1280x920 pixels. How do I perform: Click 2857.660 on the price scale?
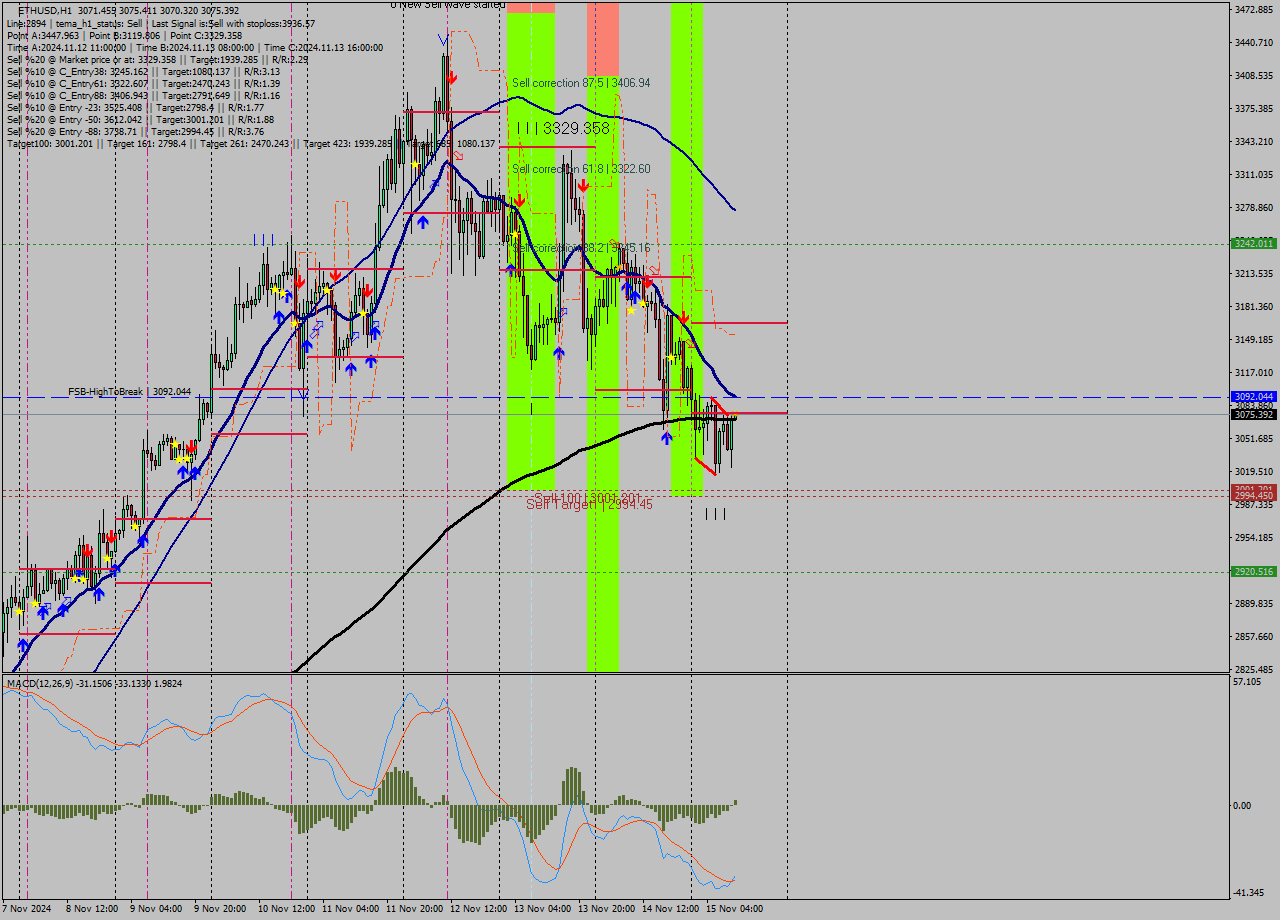[1254, 636]
